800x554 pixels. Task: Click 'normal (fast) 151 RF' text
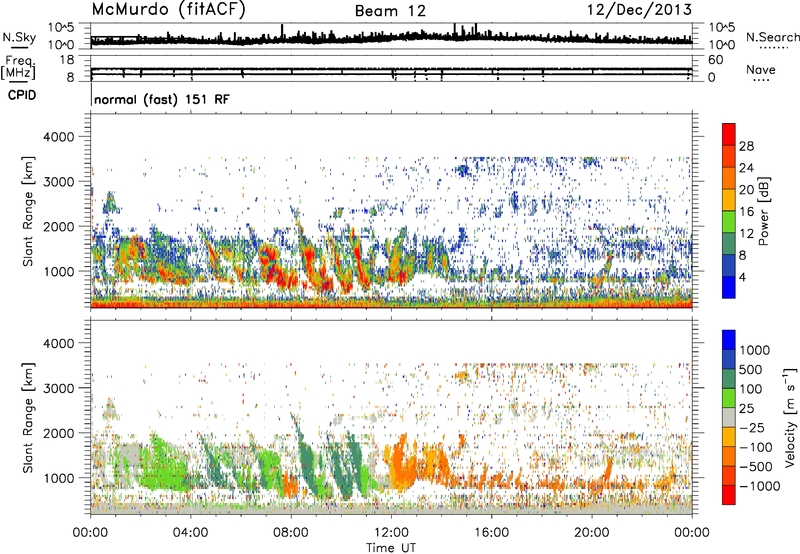pyautogui.click(x=162, y=99)
